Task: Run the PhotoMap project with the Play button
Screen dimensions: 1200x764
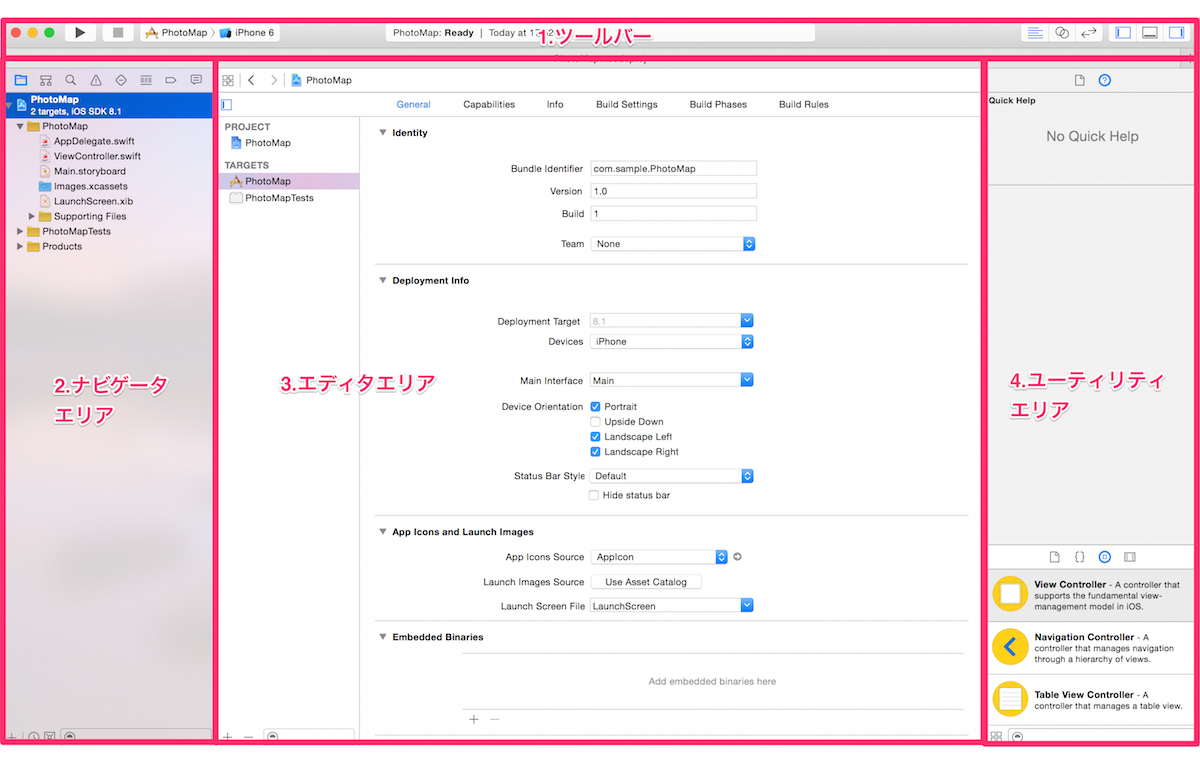Action: (x=79, y=31)
